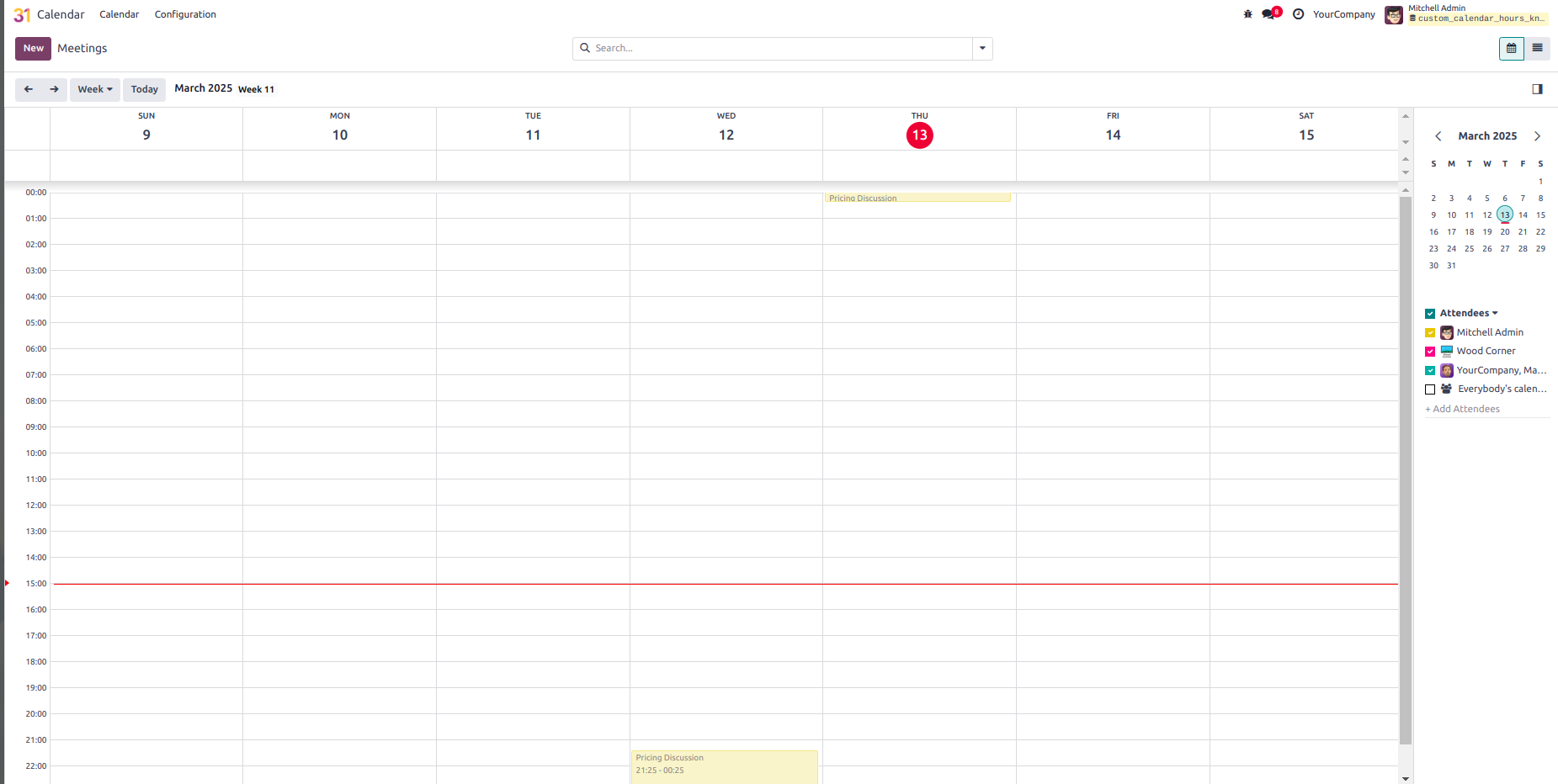Show next month in mini calendar
1558x784 pixels.
pos(1537,136)
